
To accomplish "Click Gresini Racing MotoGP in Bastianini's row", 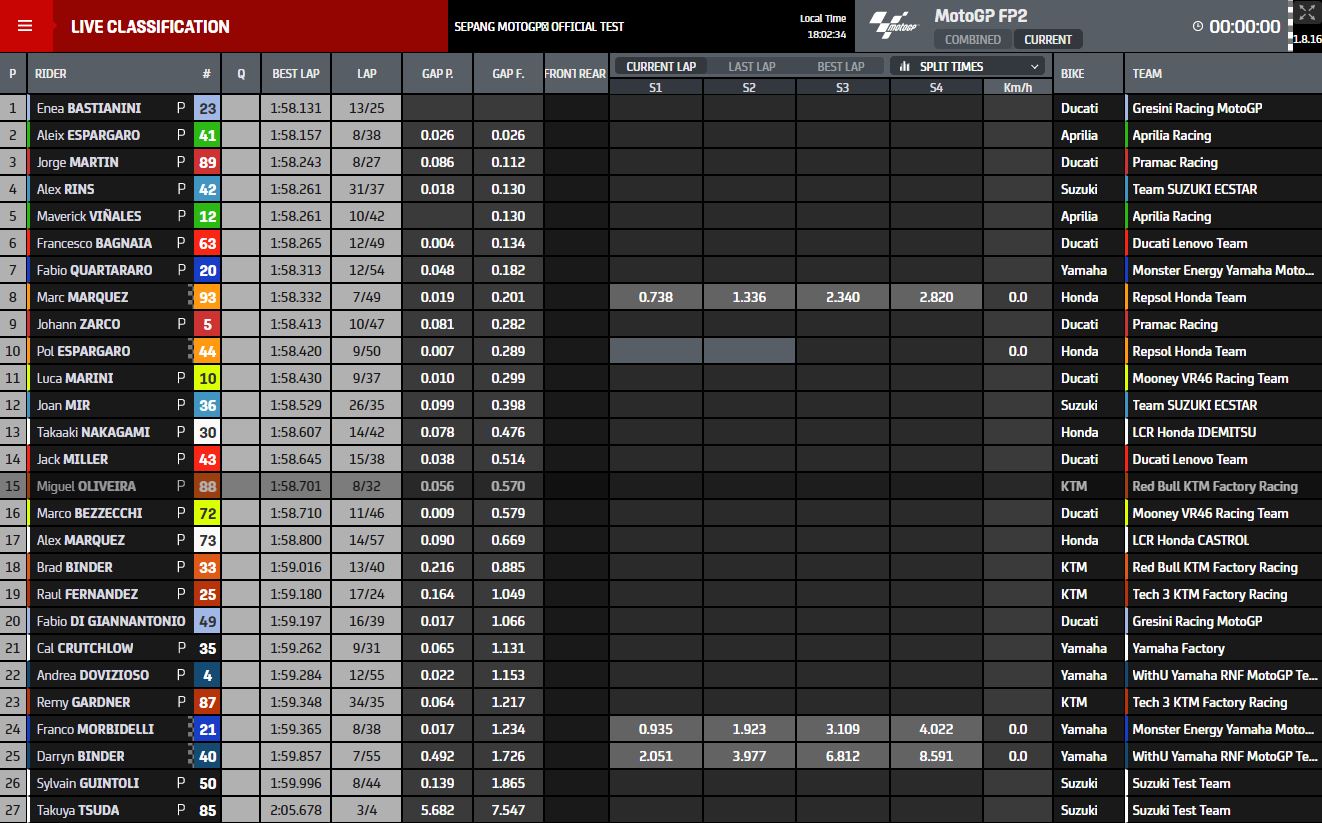I will [1197, 108].
